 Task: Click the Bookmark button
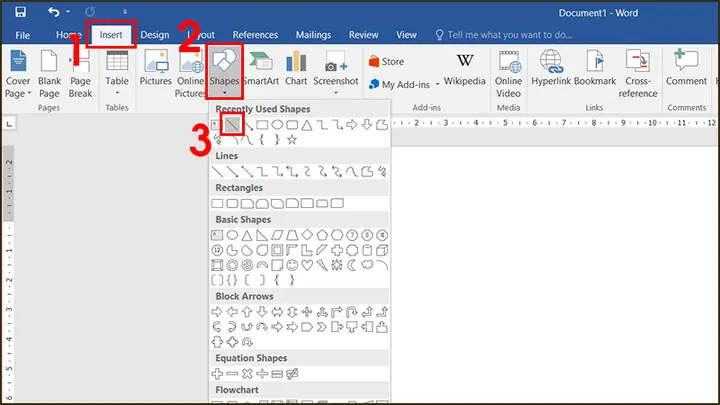point(595,68)
